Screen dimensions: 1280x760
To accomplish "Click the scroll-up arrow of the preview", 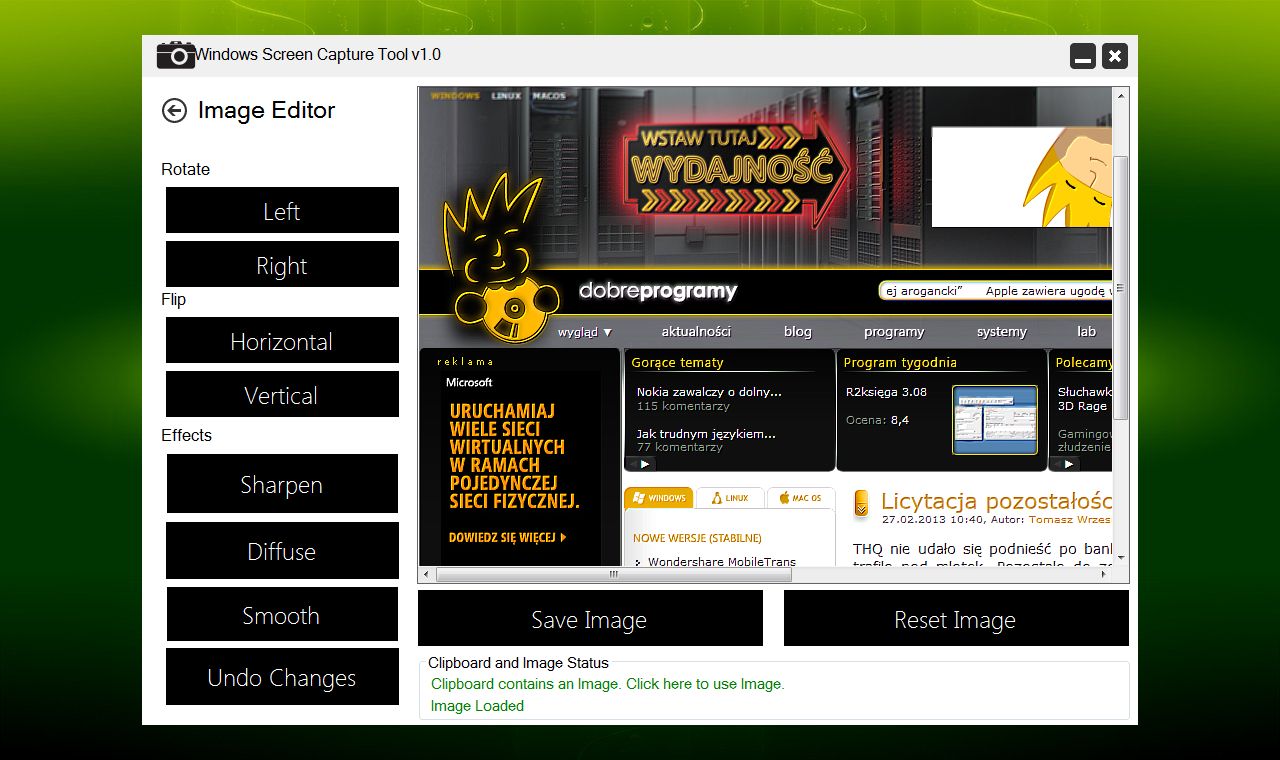I will click(1121, 96).
